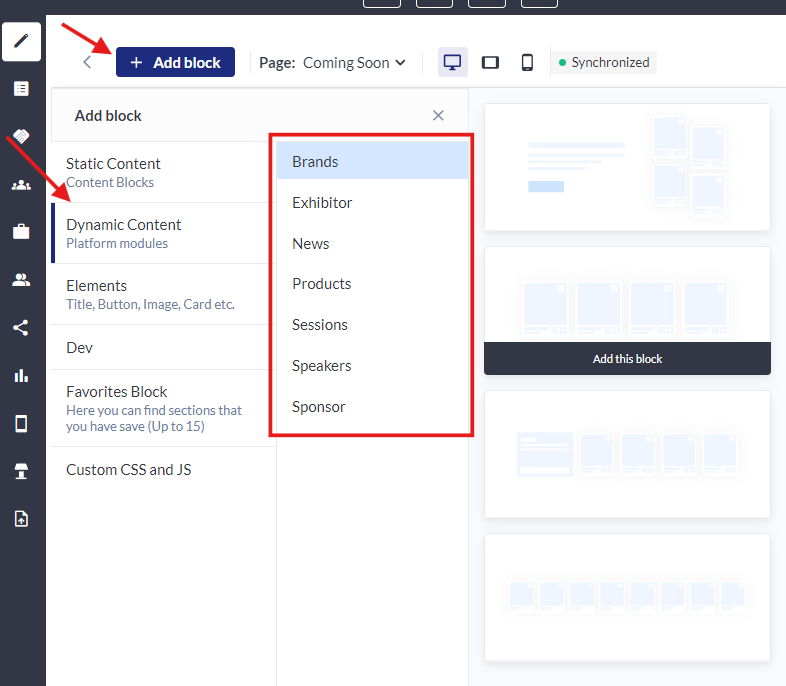Screen dimensions: 786x686
Task: Go back with the left chevron arrow
Action: [87, 62]
